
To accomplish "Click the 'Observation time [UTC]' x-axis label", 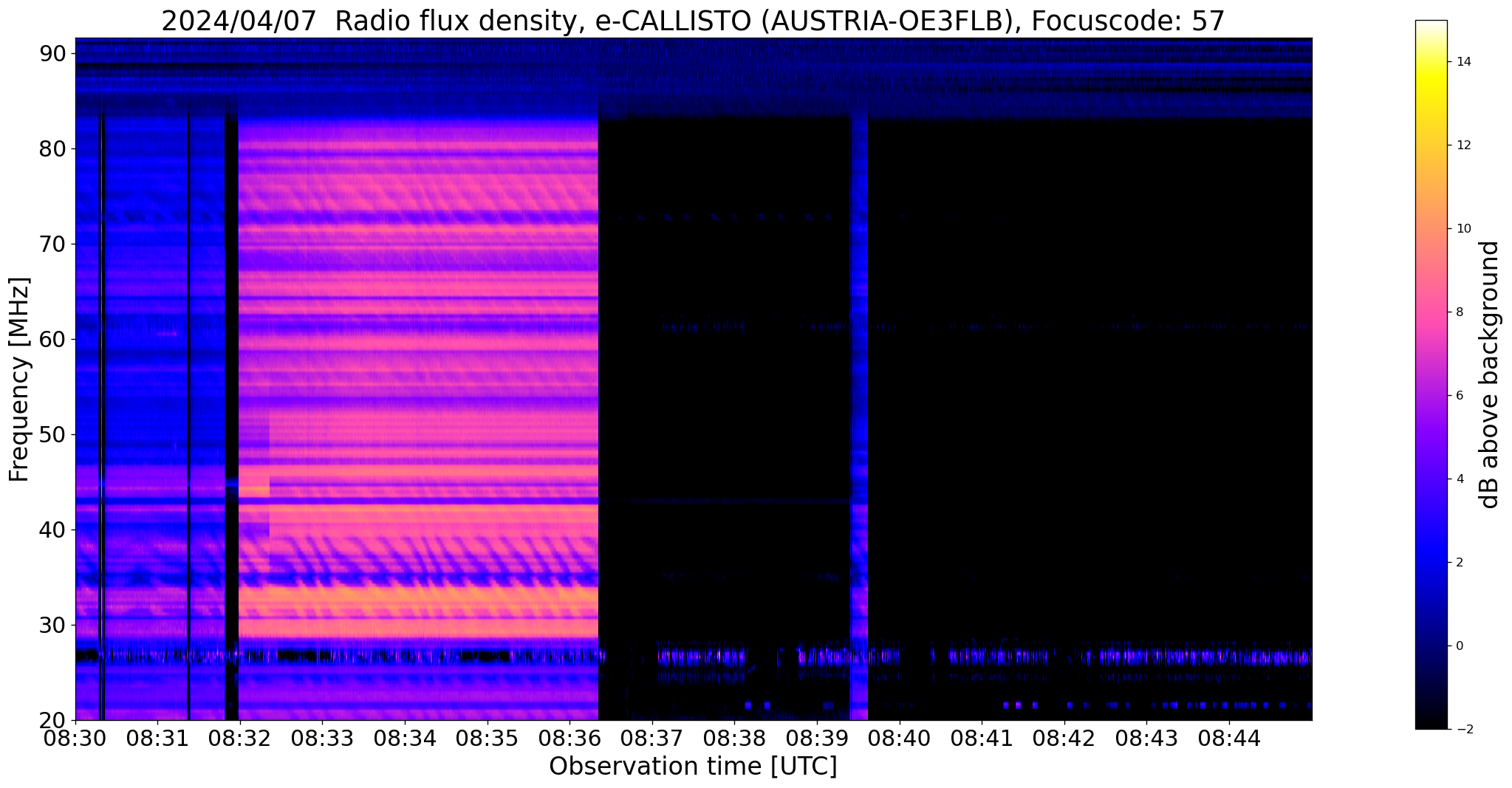I will (693, 766).
